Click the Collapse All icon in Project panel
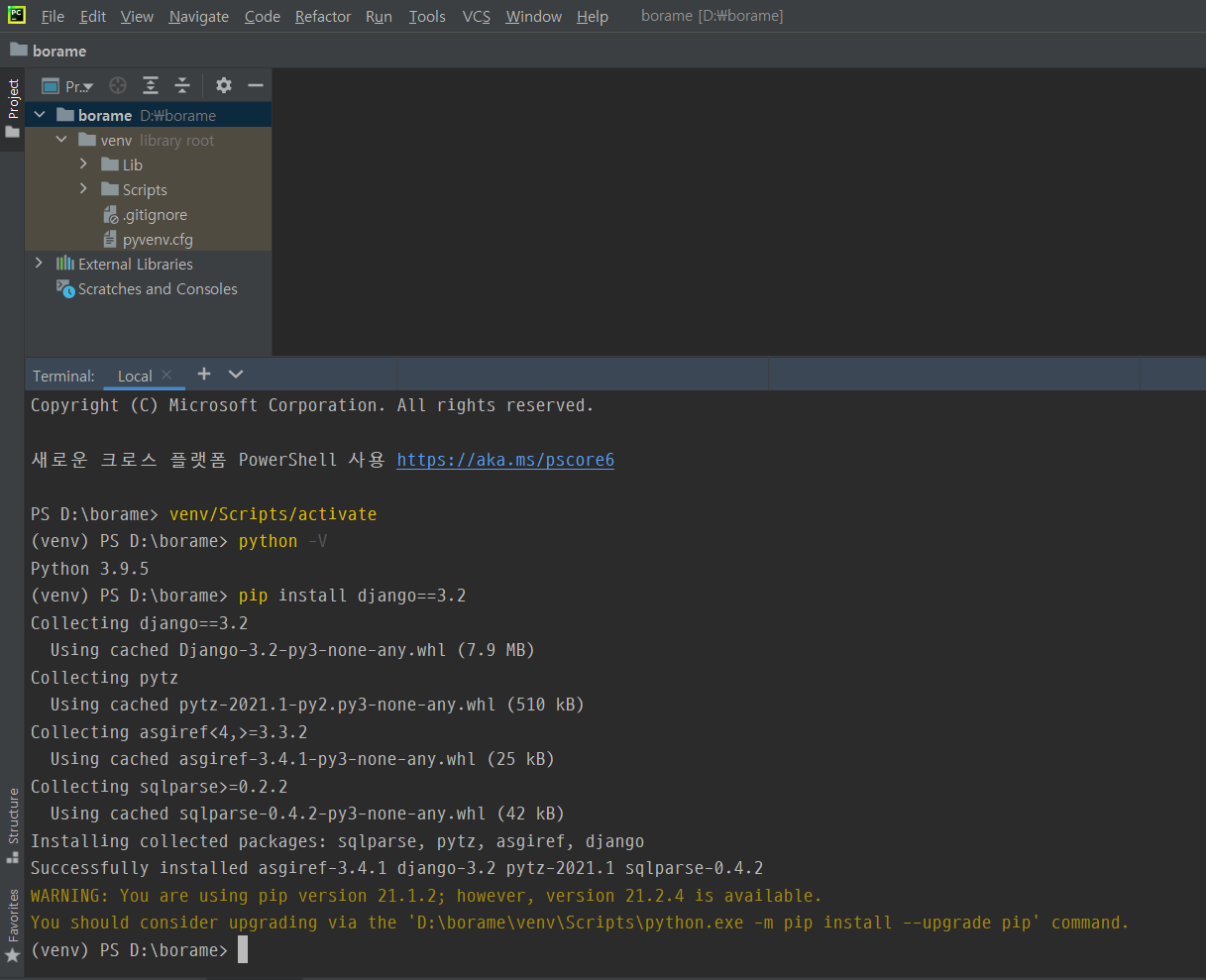Screen dimensions: 1206x980 point(182,85)
